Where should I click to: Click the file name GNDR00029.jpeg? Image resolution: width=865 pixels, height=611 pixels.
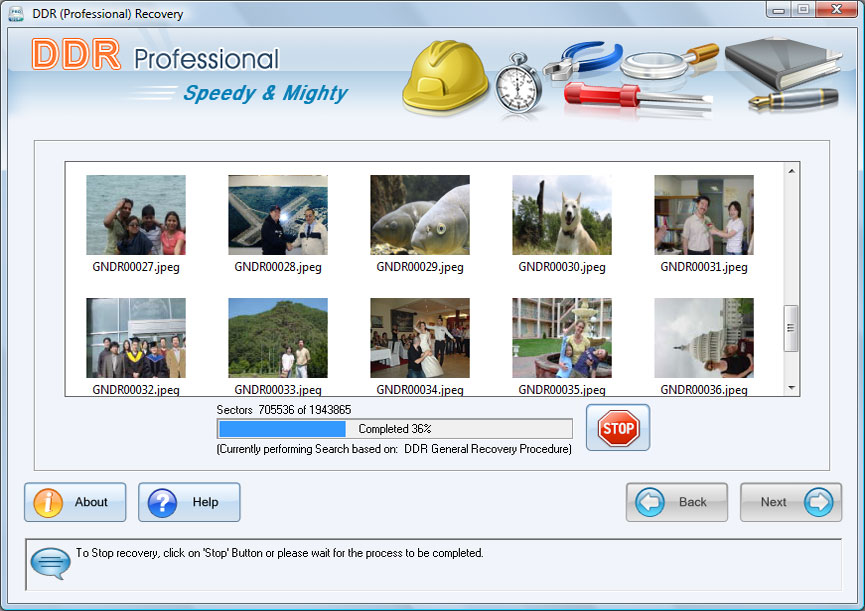coord(420,267)
